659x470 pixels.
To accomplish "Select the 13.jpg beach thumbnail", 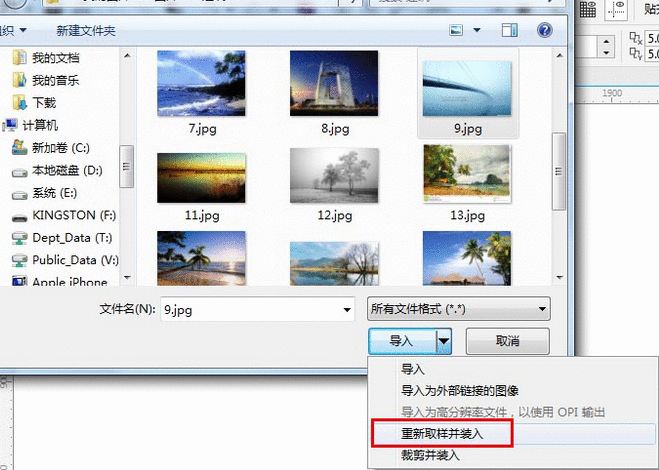I will 467,174.
